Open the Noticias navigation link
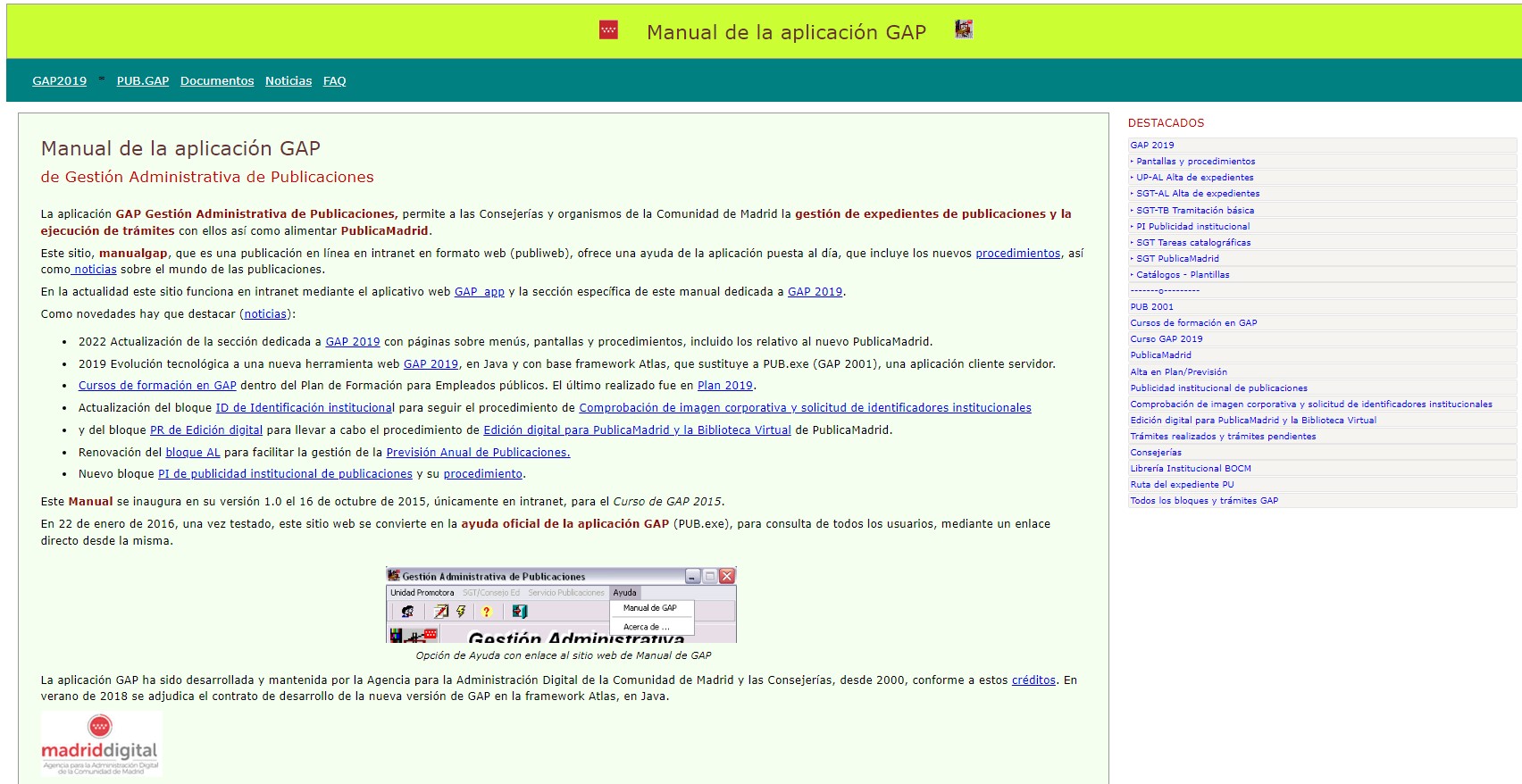Viewport: 1522px width, 784px height. [x=289, y=80]
